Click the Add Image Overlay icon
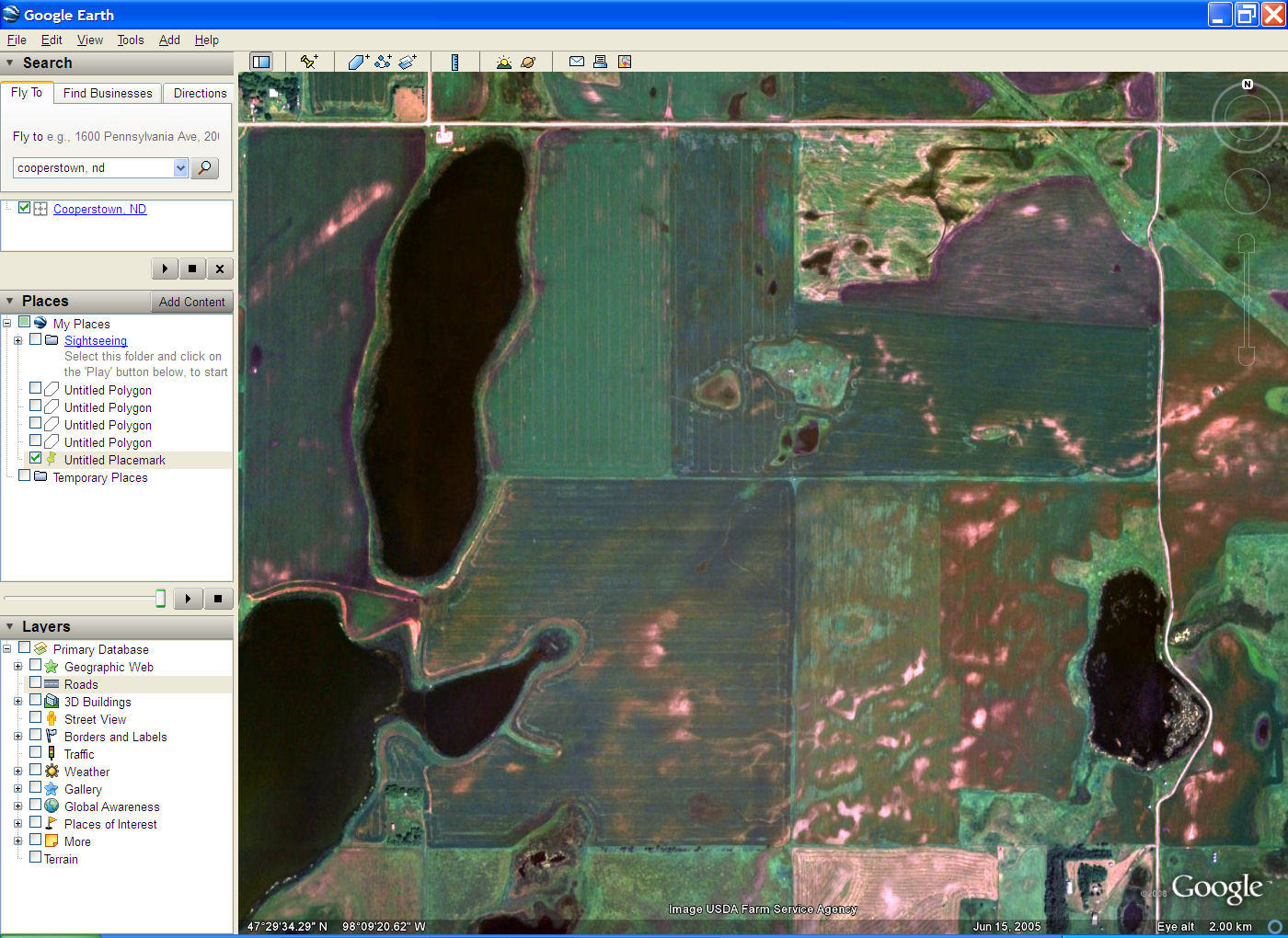 pos(408,62)
